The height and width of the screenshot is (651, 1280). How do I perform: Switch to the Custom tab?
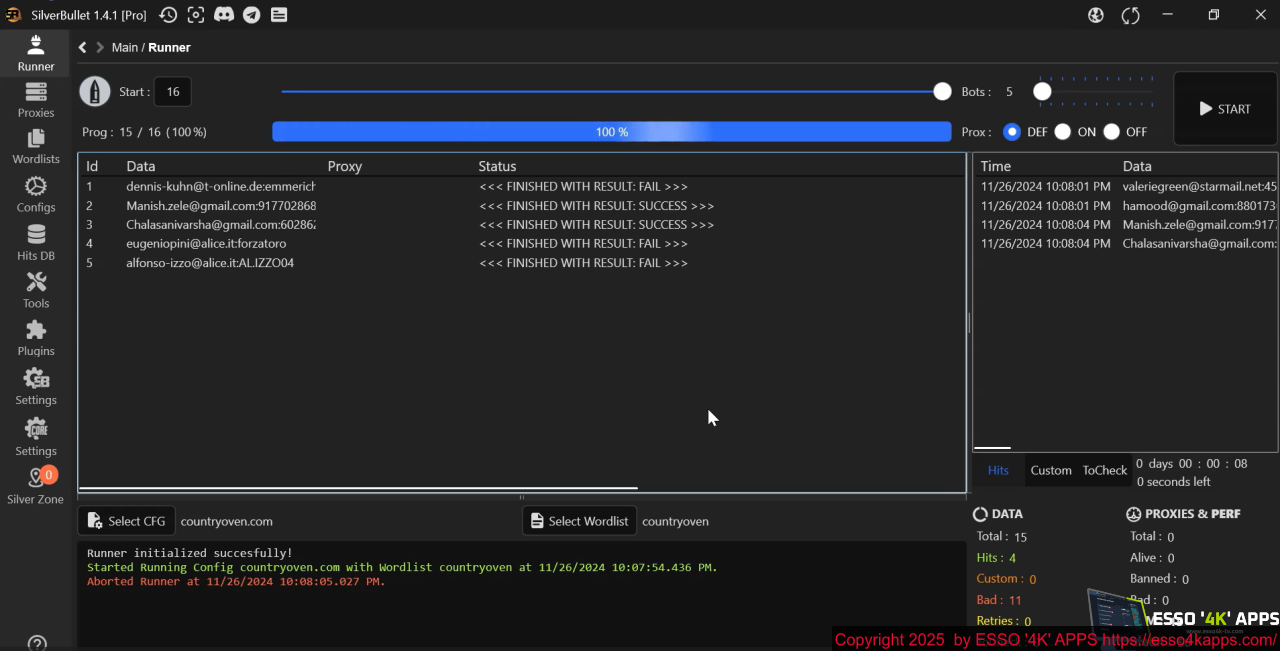pos(1051,470)
